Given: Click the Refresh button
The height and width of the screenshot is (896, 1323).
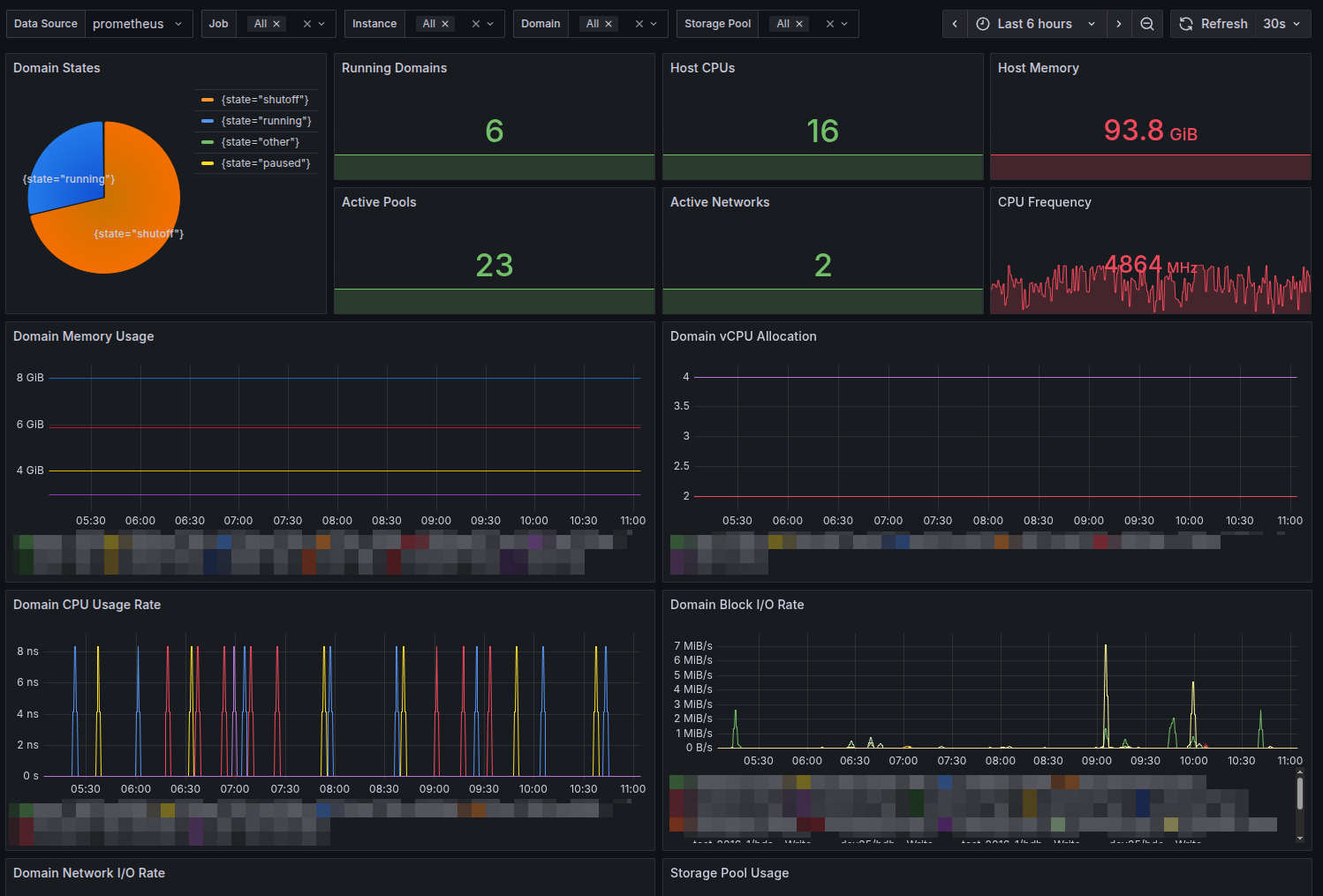Looking at the screenshot, I should click(x=1223, y=24).
